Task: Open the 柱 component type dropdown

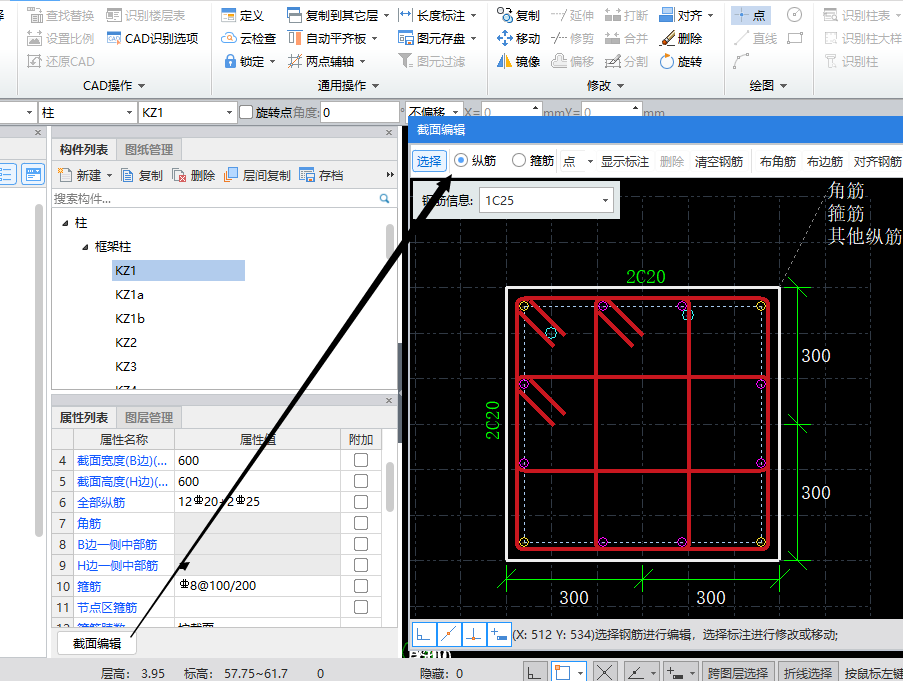Action: tap(130, 112)
